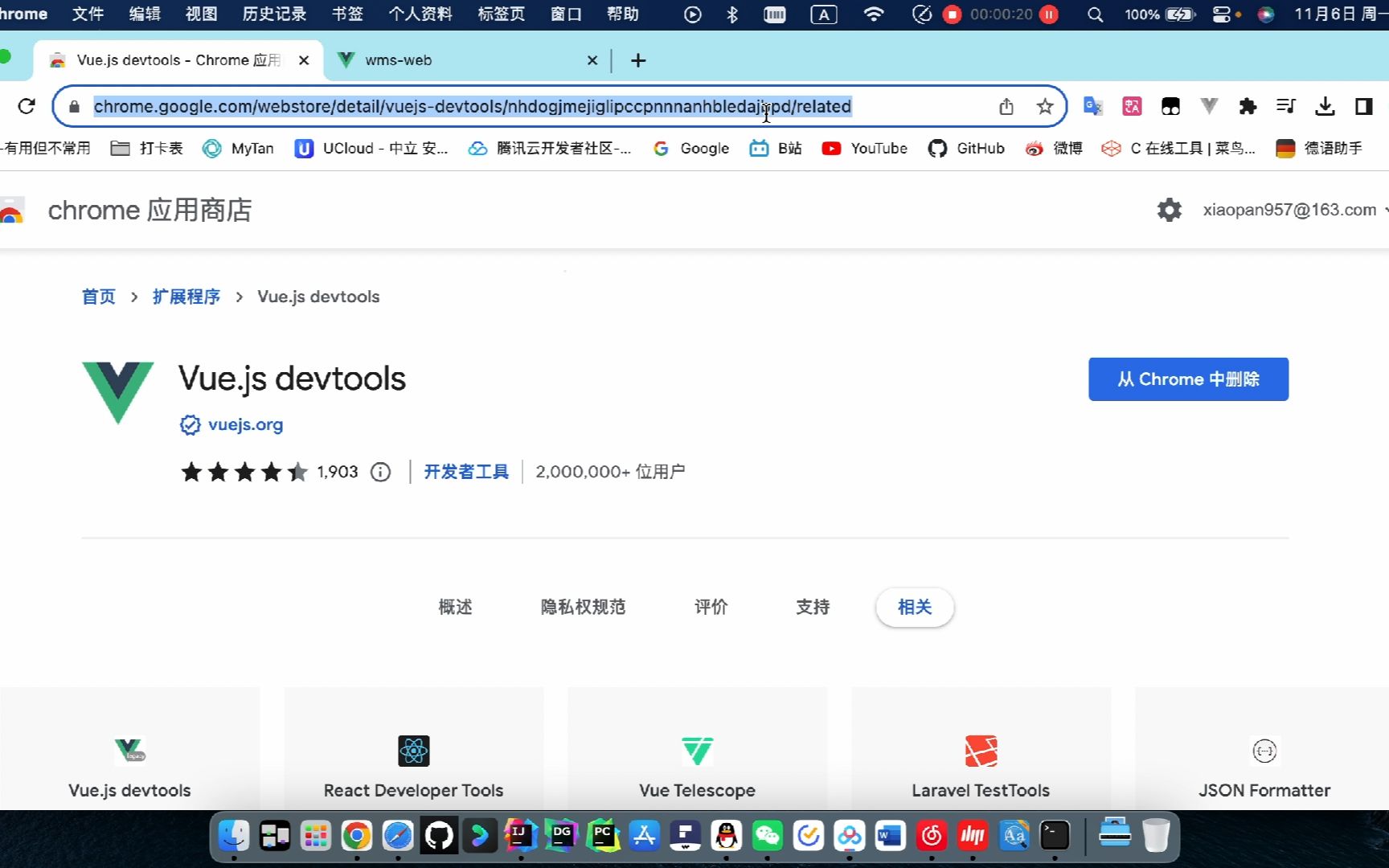Open the related Vue.js devtools legacy card
The height and width of the screenshot is (868, 1389).
tap(129, 748)
